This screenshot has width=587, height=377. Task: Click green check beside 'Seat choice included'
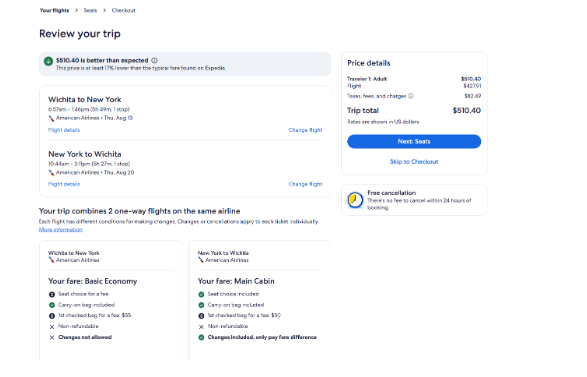point(201,295)
